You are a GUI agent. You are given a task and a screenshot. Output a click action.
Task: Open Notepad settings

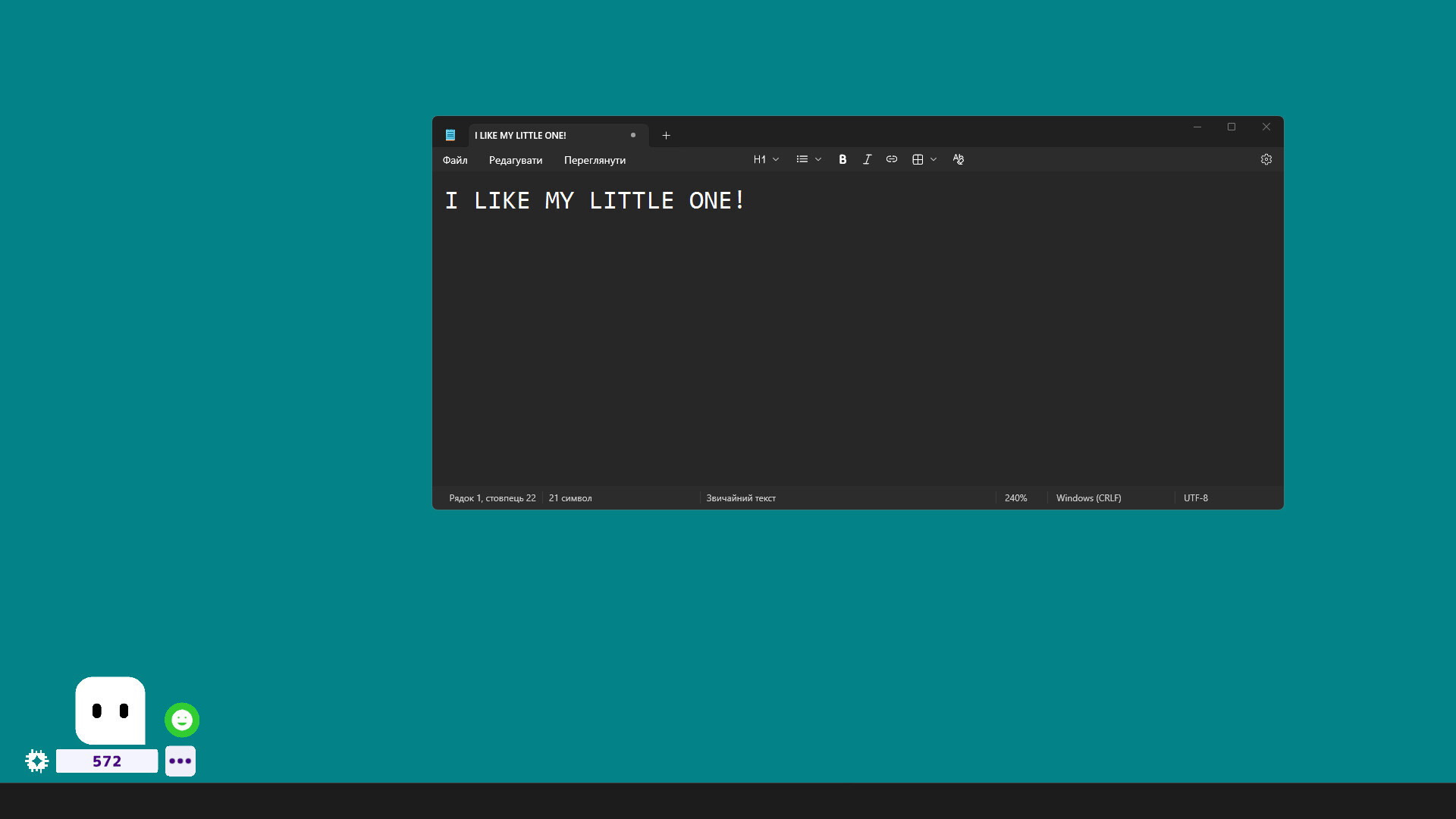[1266, 159]
